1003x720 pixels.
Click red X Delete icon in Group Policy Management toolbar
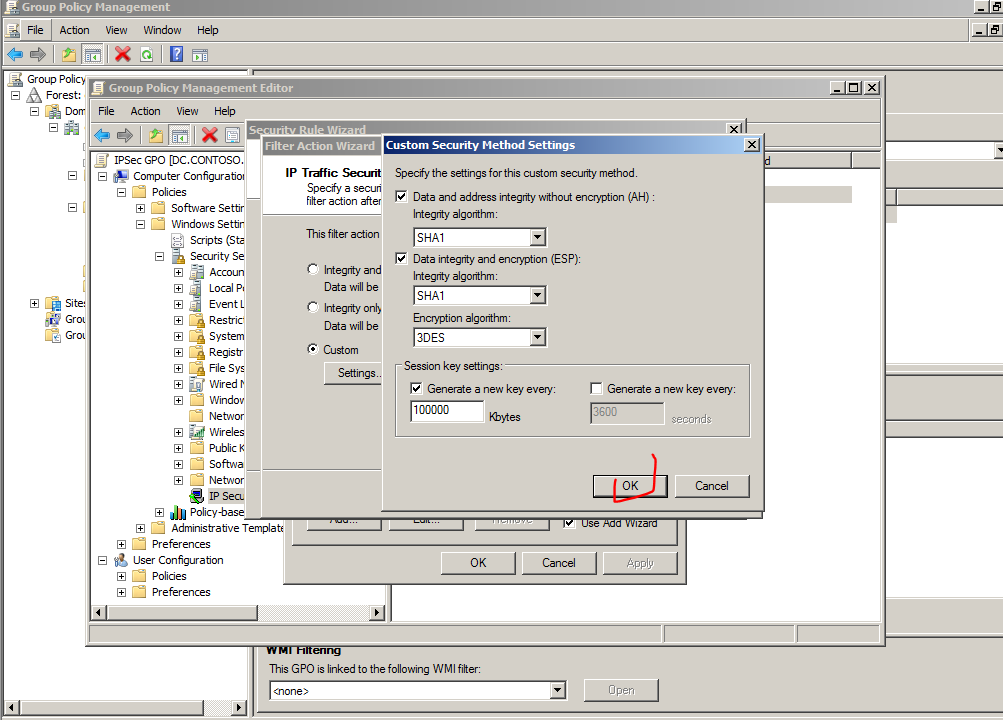coord(122,55)
